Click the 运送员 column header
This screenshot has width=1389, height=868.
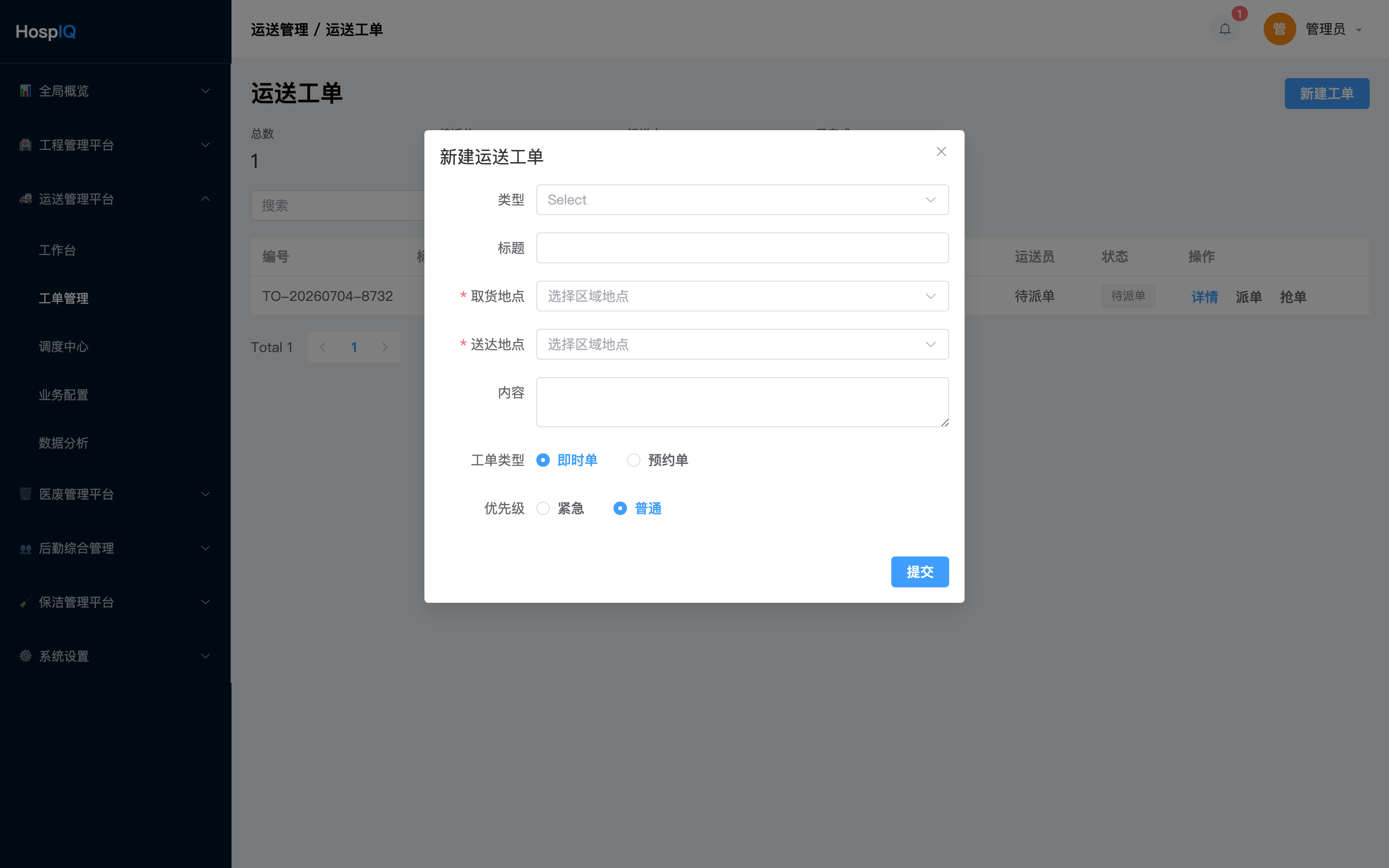coord(1035,257)
